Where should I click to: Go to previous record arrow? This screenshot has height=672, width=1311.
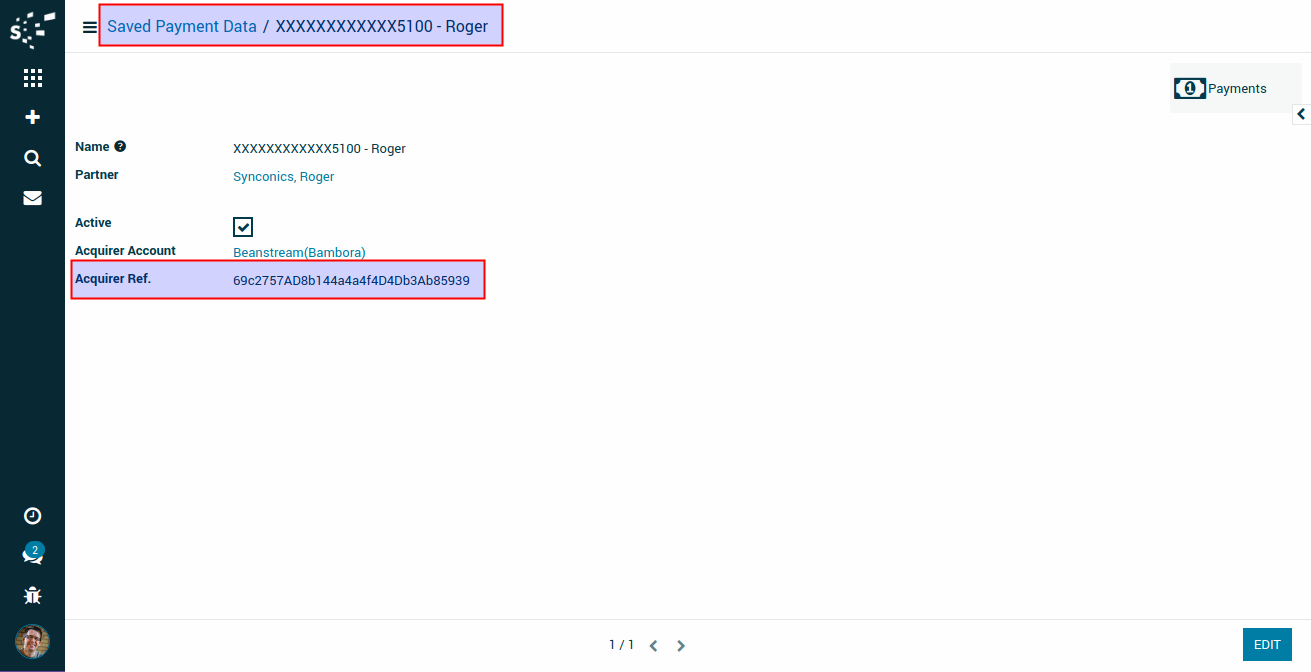(653, 646)
